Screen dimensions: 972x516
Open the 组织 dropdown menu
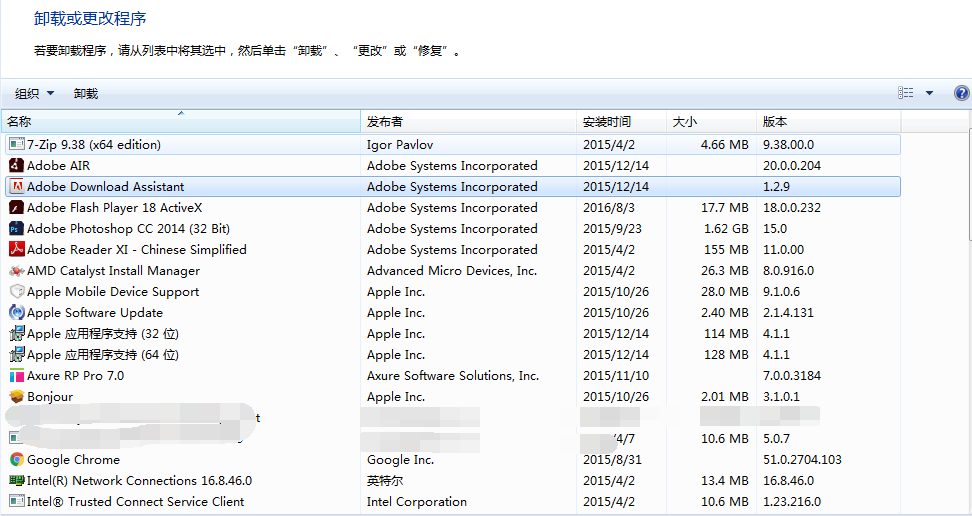(x=35, y=94)
